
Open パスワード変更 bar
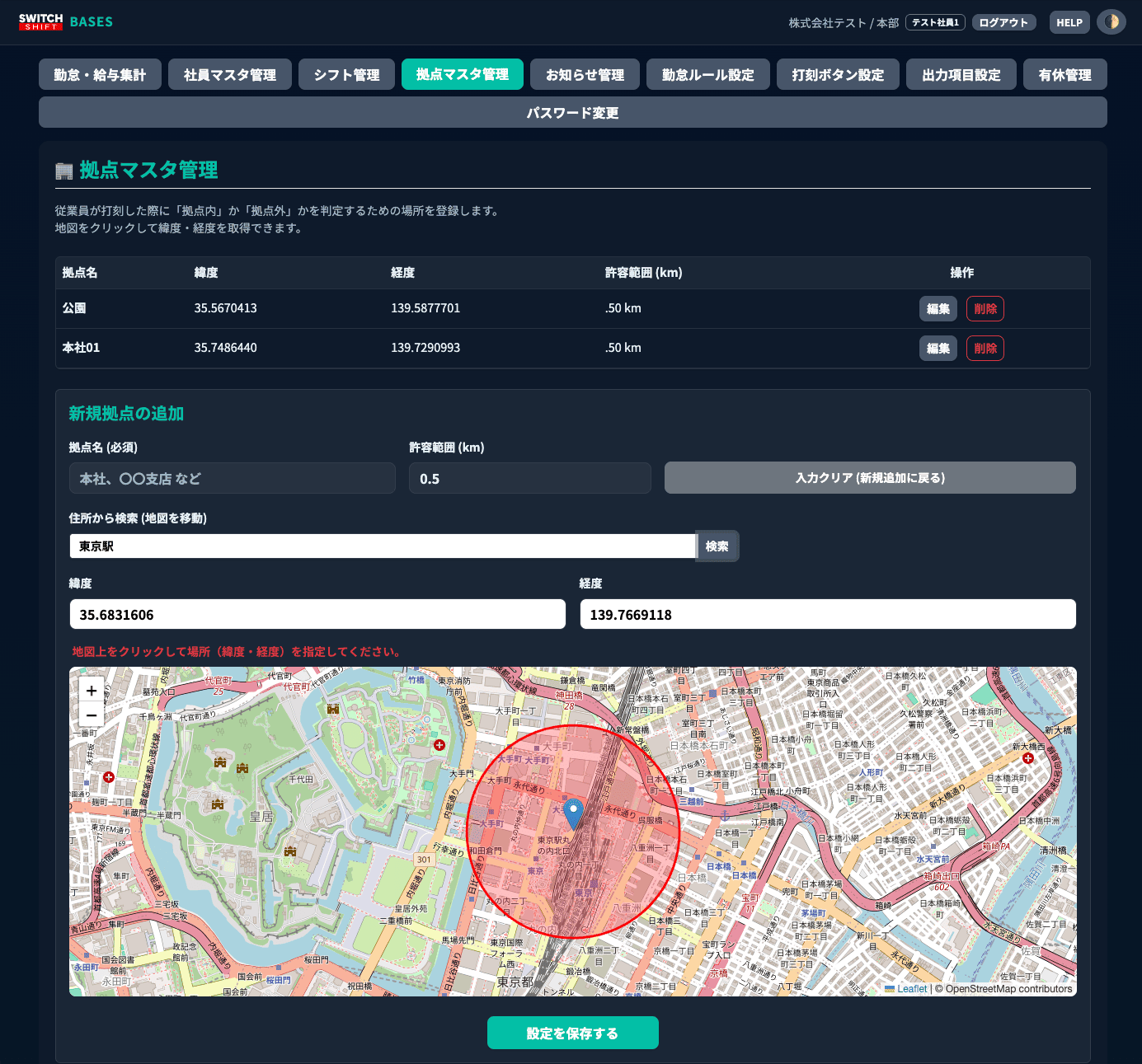(572, 112)
